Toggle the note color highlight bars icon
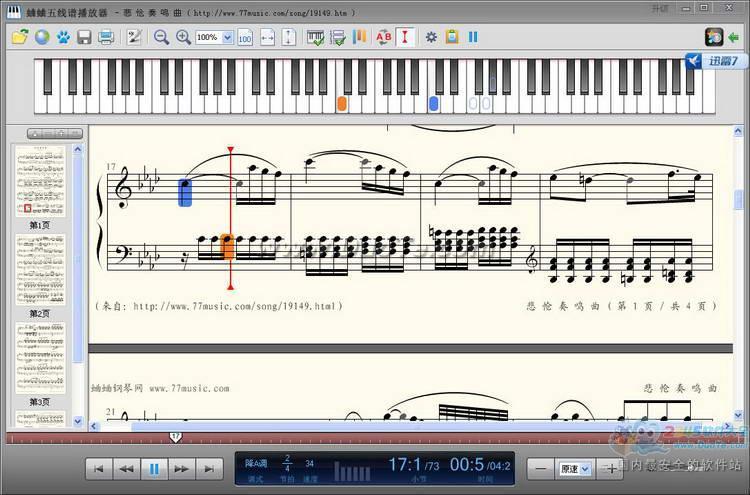The image size is (750, 495). tap(359, 37)
